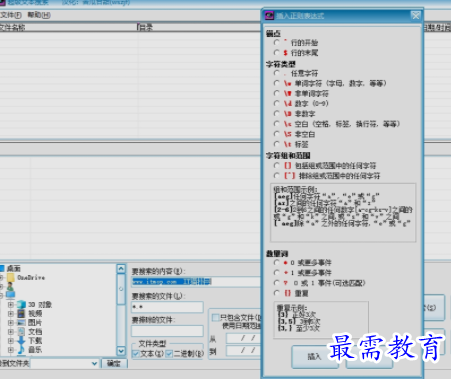Expand the 下载 tree node
451x379 pixels.
point(11,341)
